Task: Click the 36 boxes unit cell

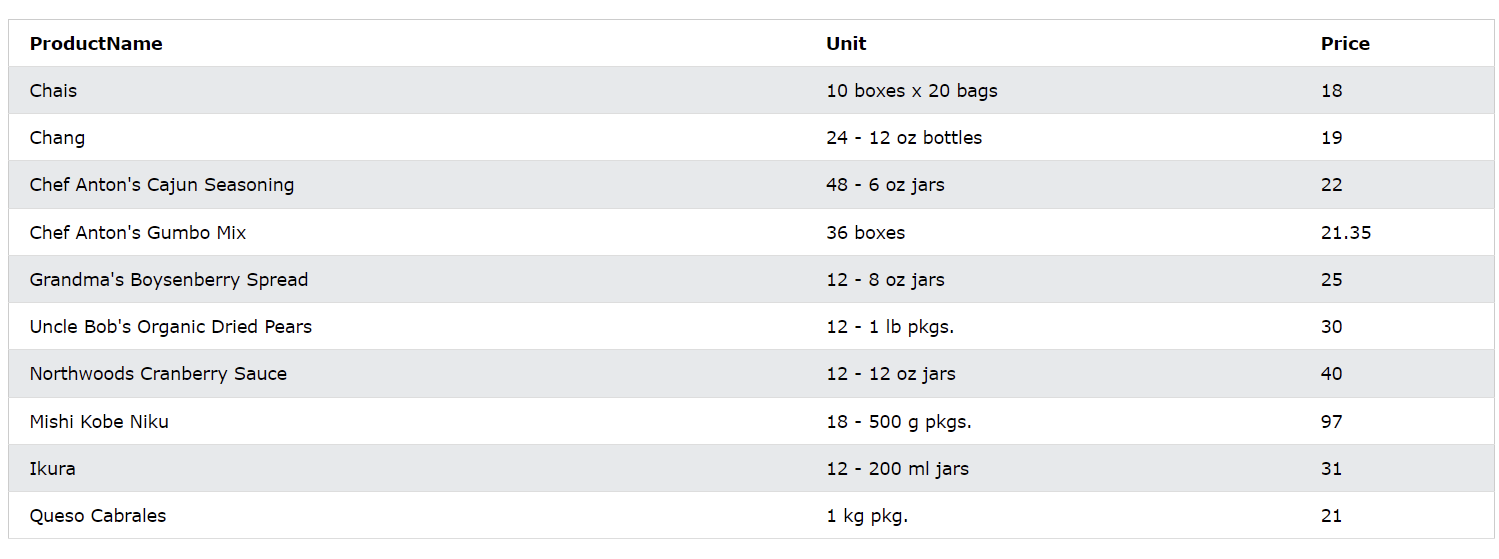Action: click(x=866, y=233)
